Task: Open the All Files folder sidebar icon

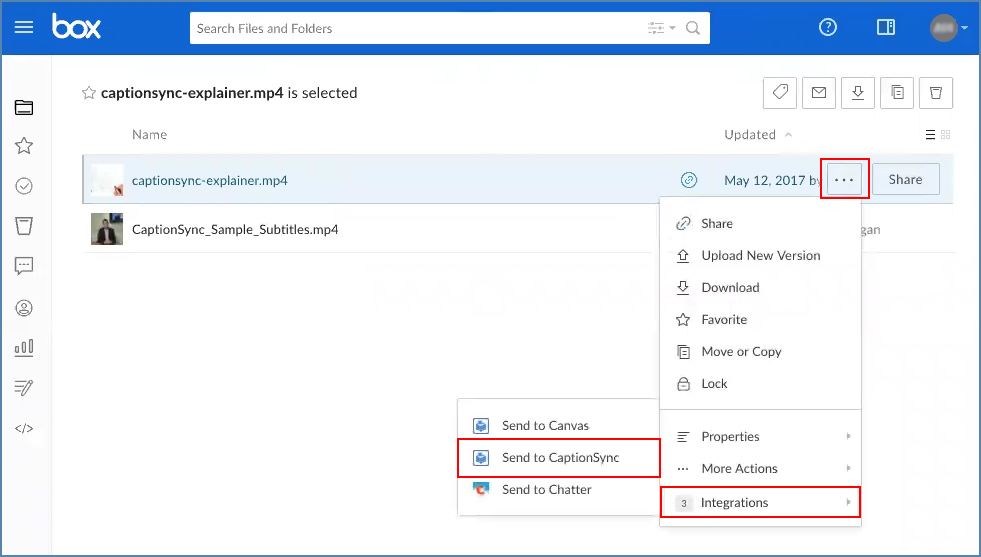Action: click(x=25, y=108)
